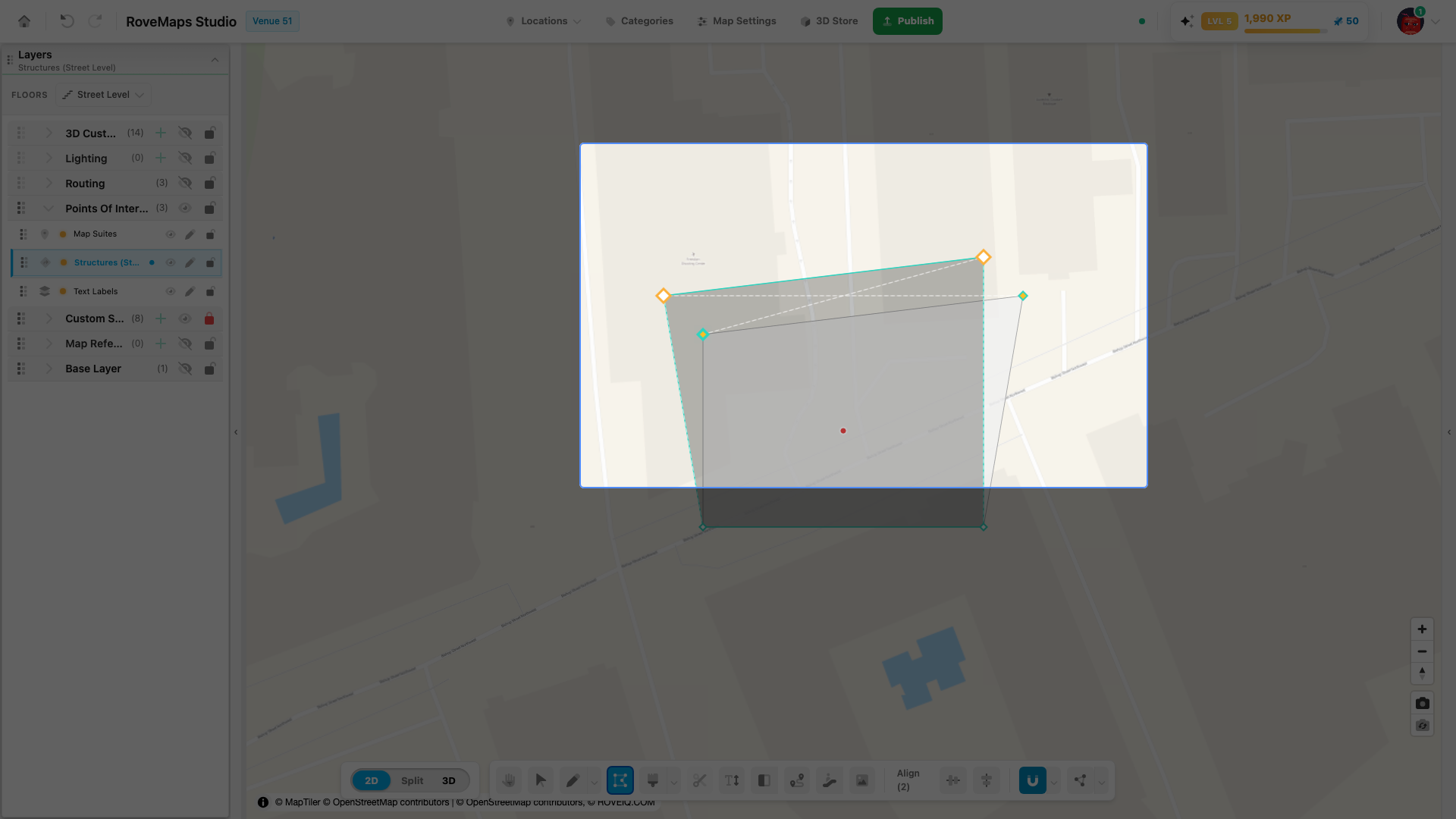
Task: Open the route path tool
Action: 797,780
